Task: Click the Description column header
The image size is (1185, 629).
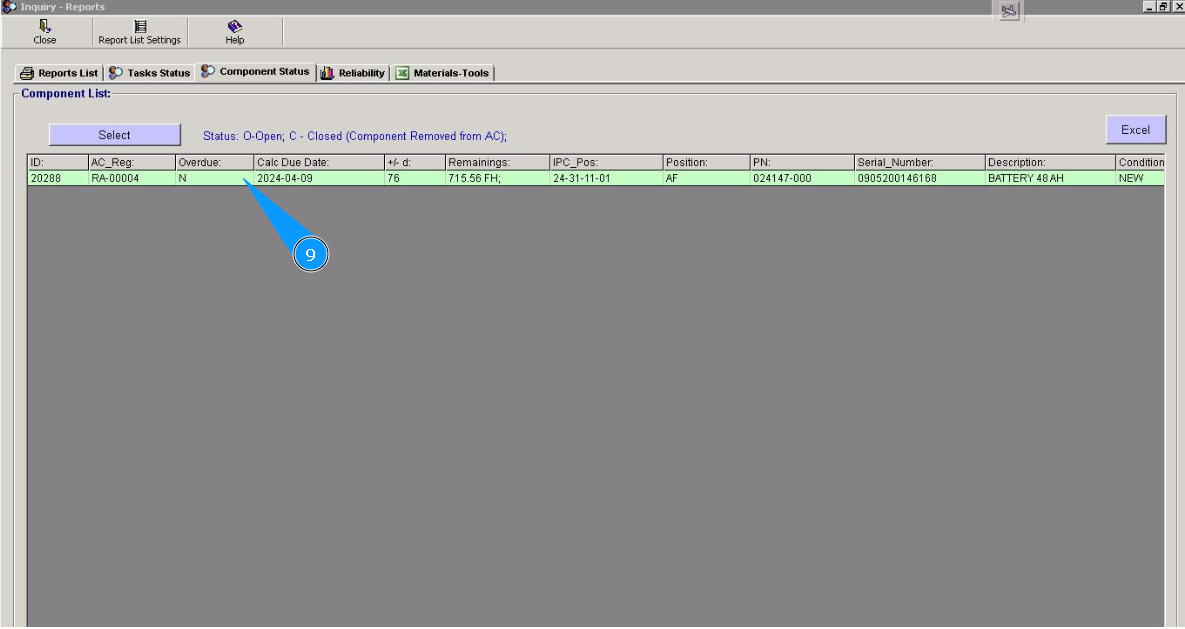Action: click(x=1050, y=163)
